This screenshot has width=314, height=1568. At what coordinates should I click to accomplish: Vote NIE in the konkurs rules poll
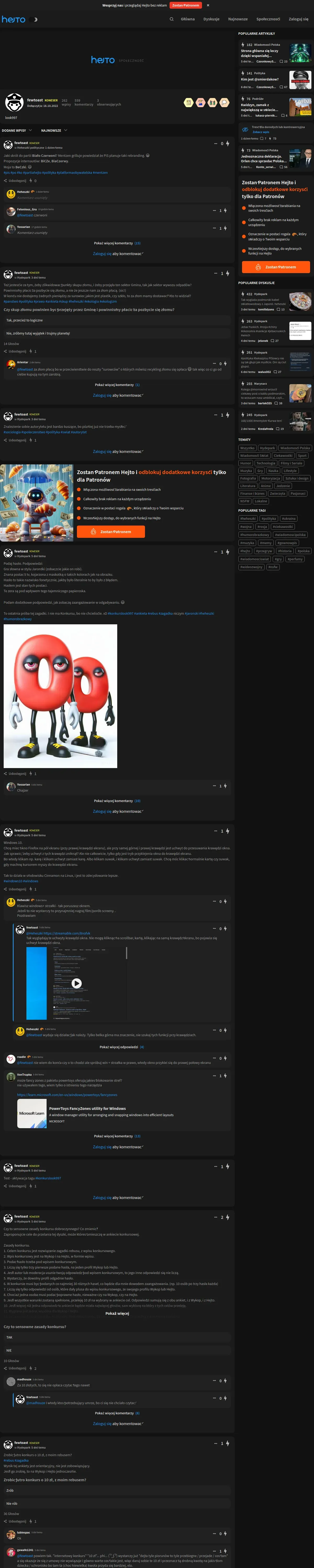coord(117,1350)
